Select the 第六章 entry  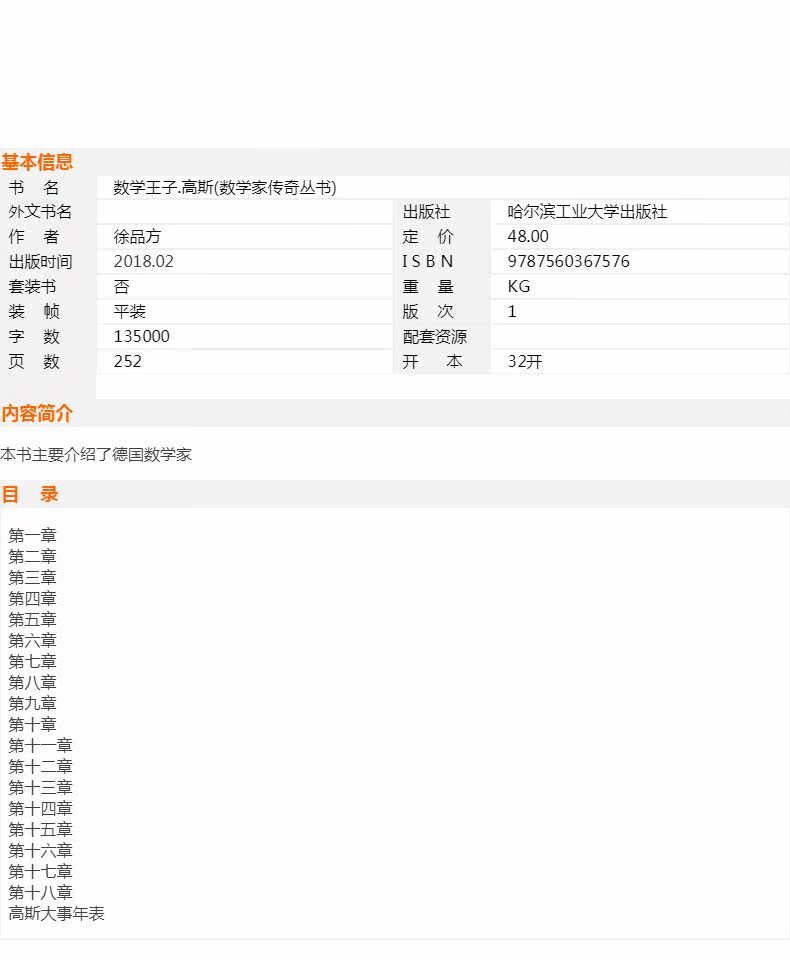[x=32, y=640]
